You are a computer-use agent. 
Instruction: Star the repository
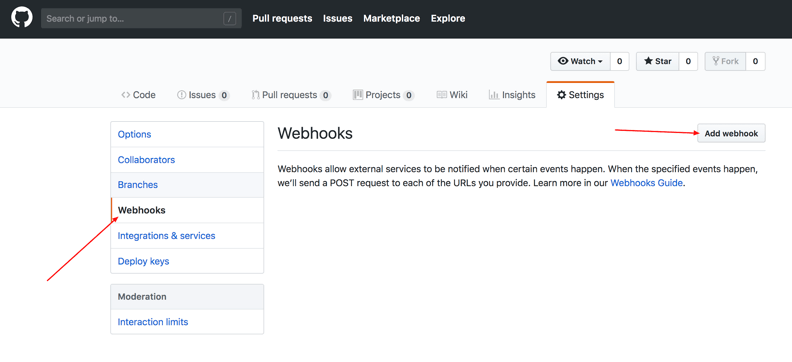click(658, 62)
